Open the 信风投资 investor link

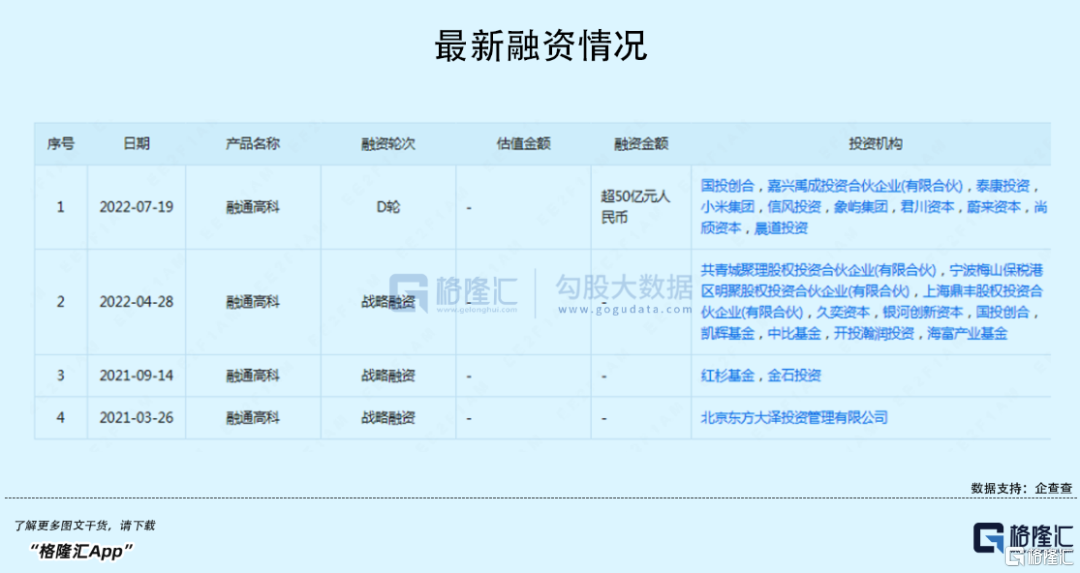coord(794,207)
